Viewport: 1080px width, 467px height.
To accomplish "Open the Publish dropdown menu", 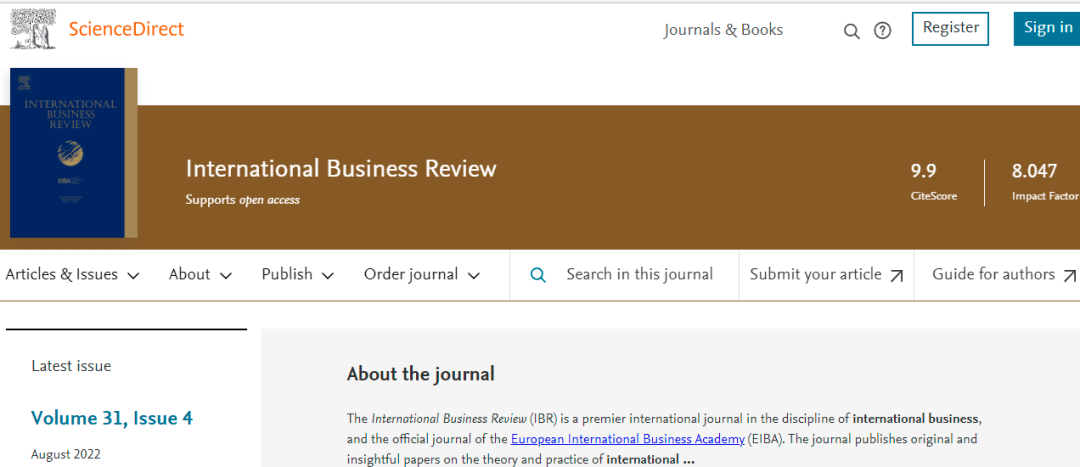I will 297,275.
